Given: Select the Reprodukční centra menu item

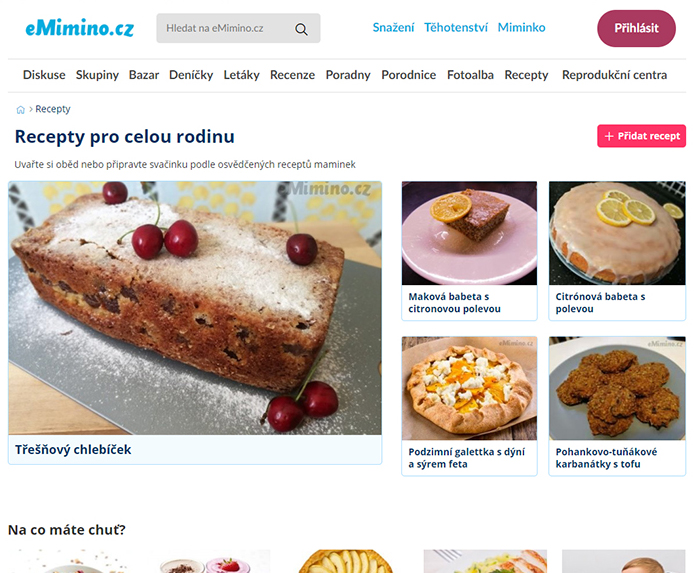Looking at the screenshot, I should point(614,75).
